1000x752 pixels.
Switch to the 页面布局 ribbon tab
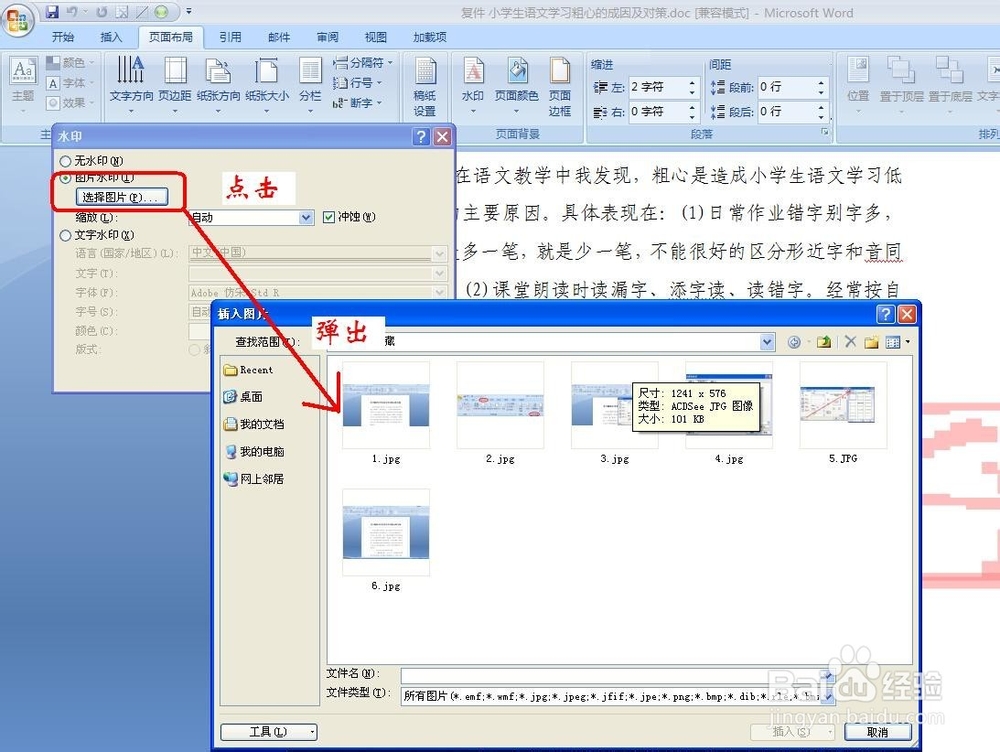pos(171,37)
